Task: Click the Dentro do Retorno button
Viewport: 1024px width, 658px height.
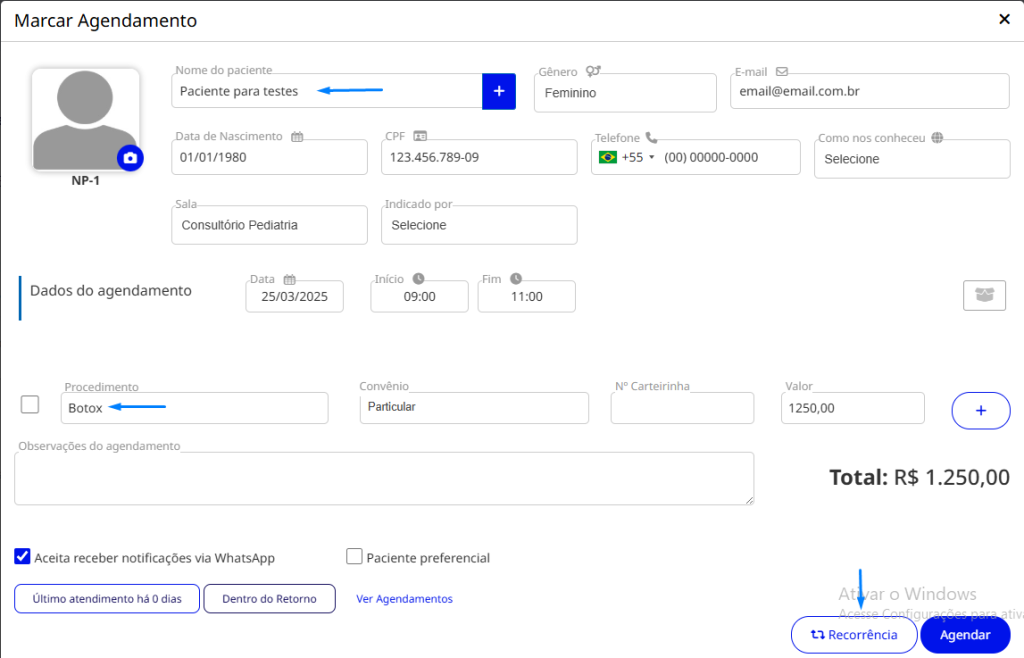Action: pyautogui.click(x=269, y=599)
